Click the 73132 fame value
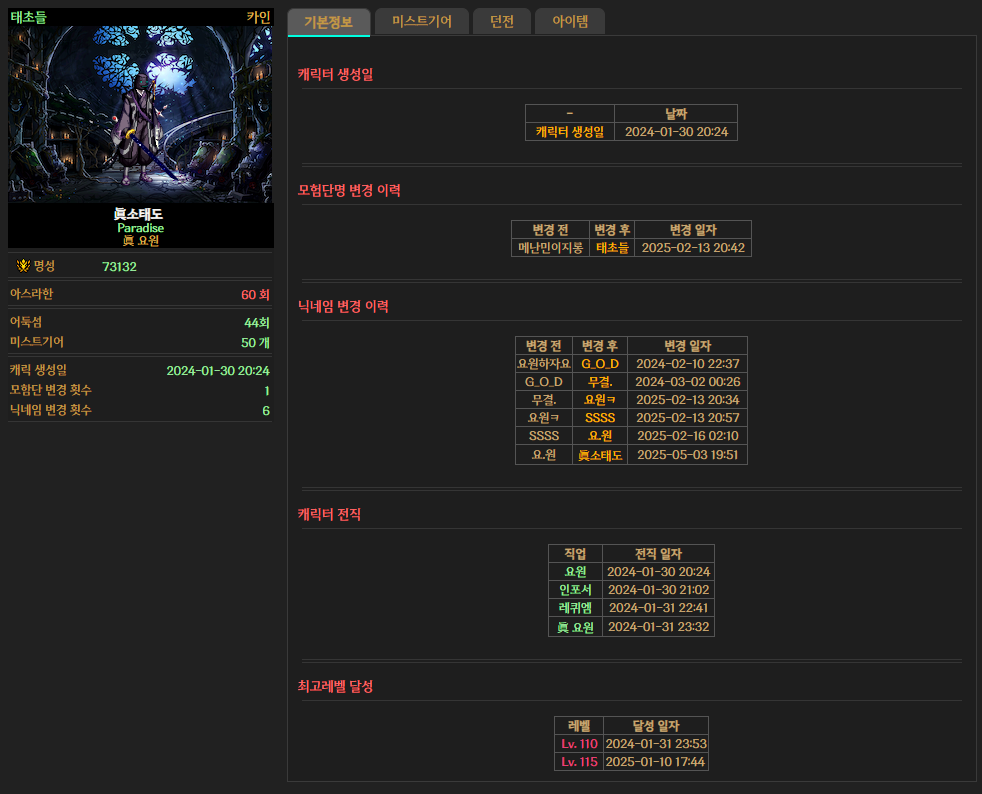 pos(119,267)
